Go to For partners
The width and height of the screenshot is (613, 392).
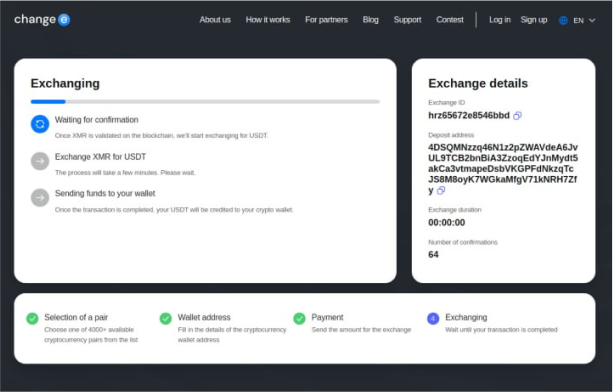pyautogui.click(x=326, y=20)
